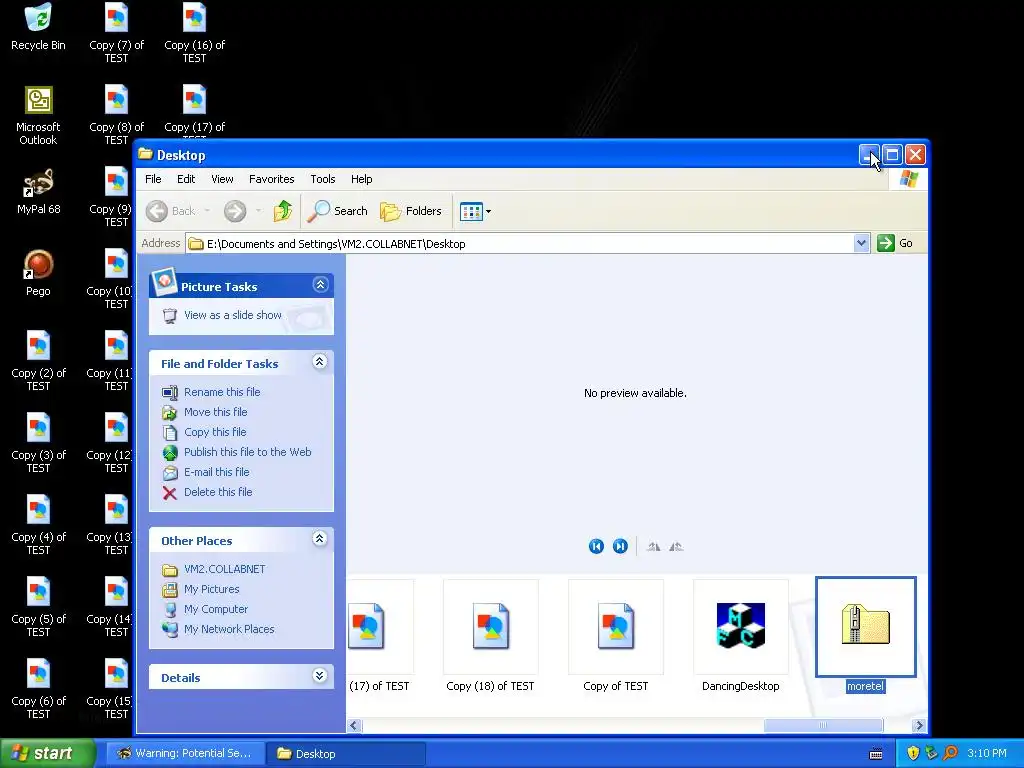Open Forward history dropdown arrow

pos(259,211)
